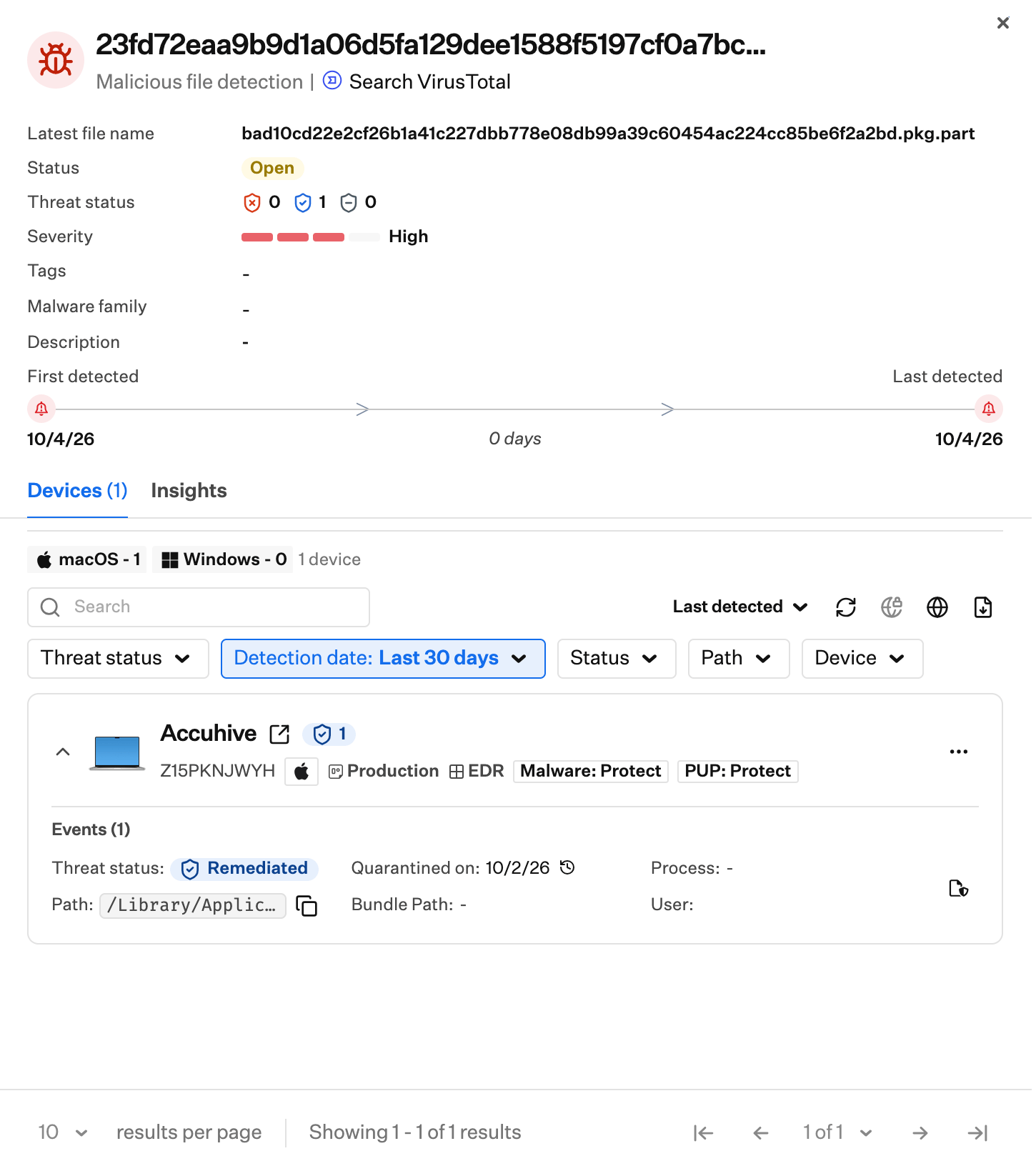Open Detection date: Last 30 days filter

click(383, 659)
